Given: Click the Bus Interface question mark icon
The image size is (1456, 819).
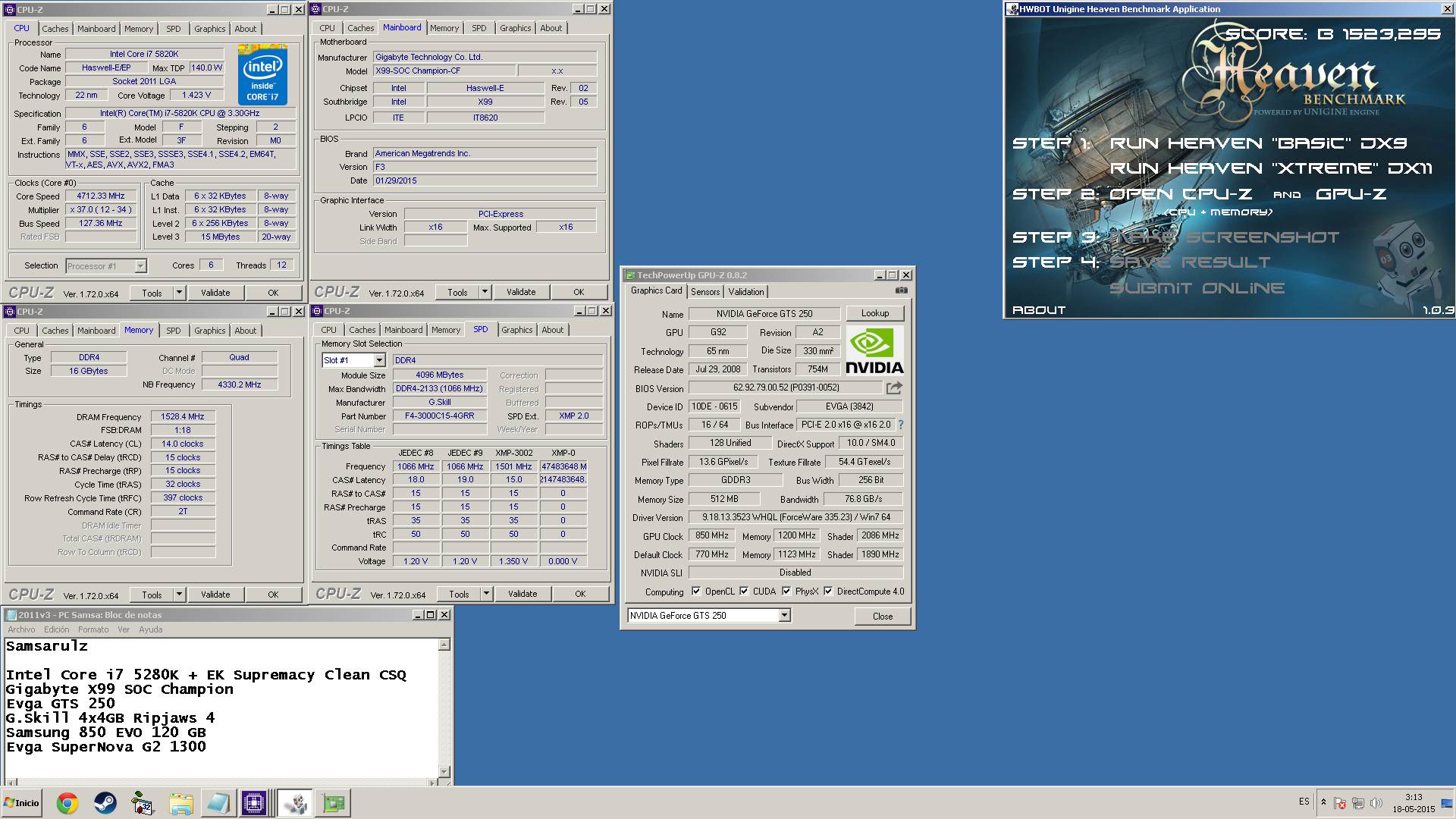Looking at the screenshot, I should tap(901, 425).
